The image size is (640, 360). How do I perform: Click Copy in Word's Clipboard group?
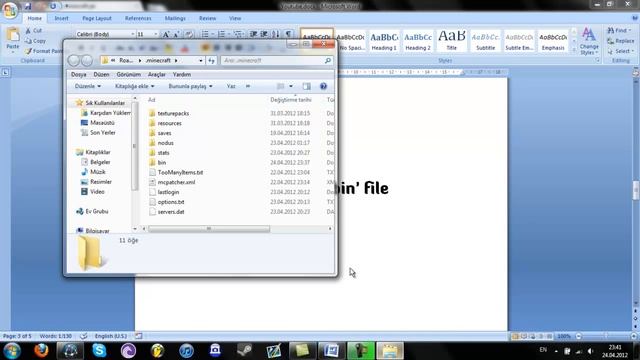click(35, 41)
